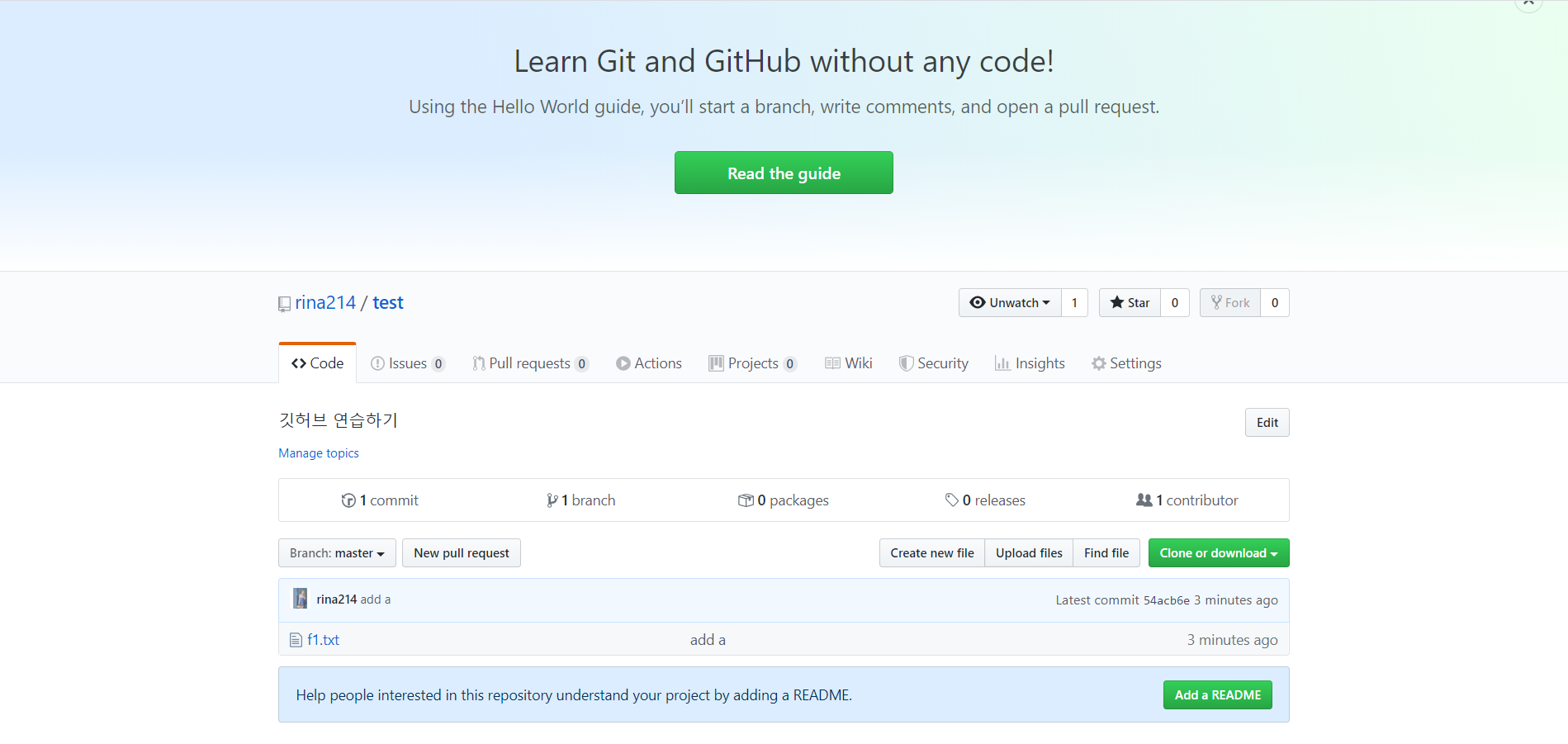1568x744 pixels.
Task: View the Insights tab
Action: click(1030, 363)
